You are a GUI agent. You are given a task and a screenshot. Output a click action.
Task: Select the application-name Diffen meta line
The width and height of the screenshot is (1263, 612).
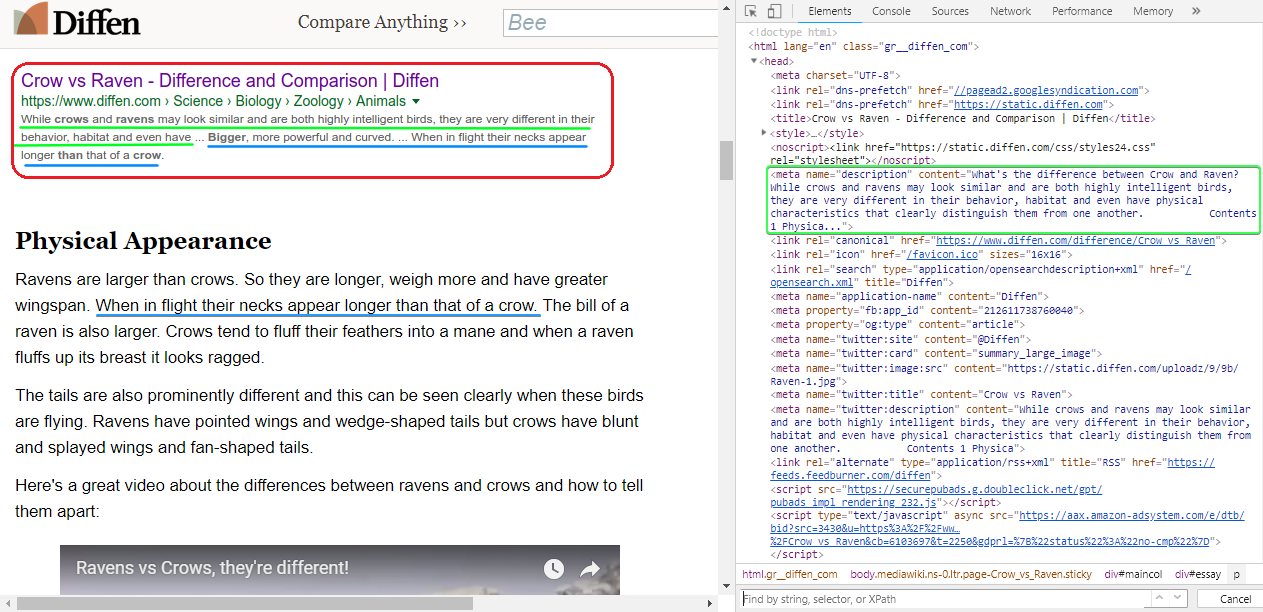tap(908, 297)
